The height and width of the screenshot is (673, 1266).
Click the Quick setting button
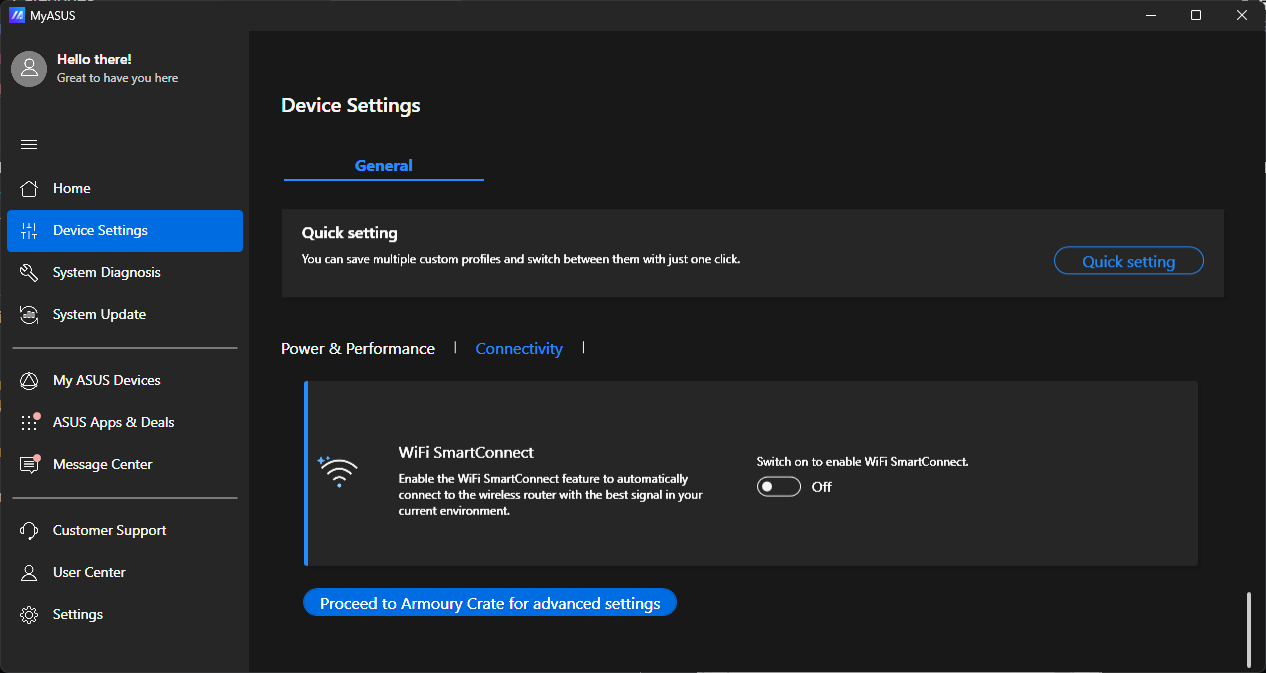(x=1129, y=261)
